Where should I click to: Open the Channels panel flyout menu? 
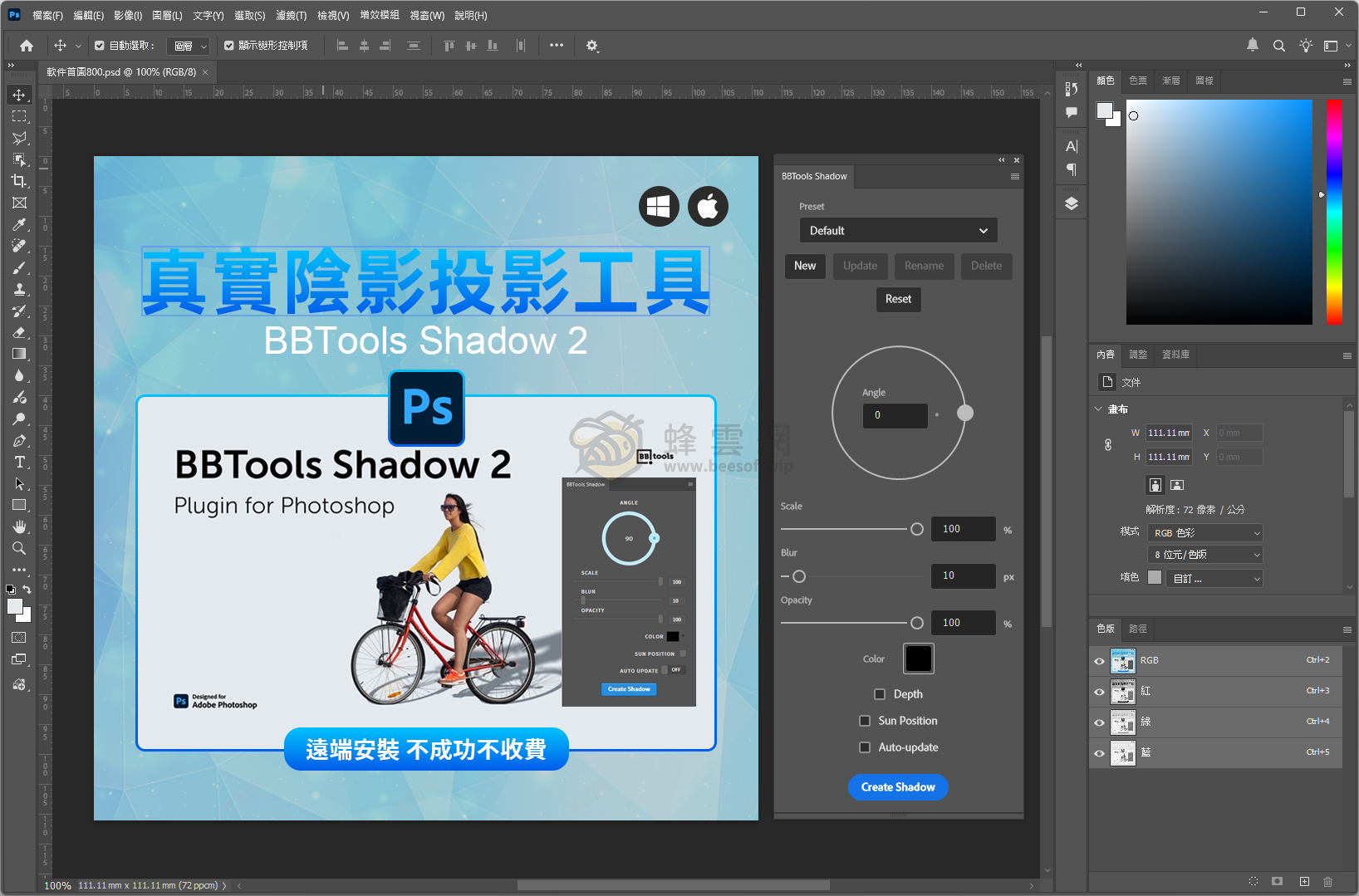(1347, 629)
